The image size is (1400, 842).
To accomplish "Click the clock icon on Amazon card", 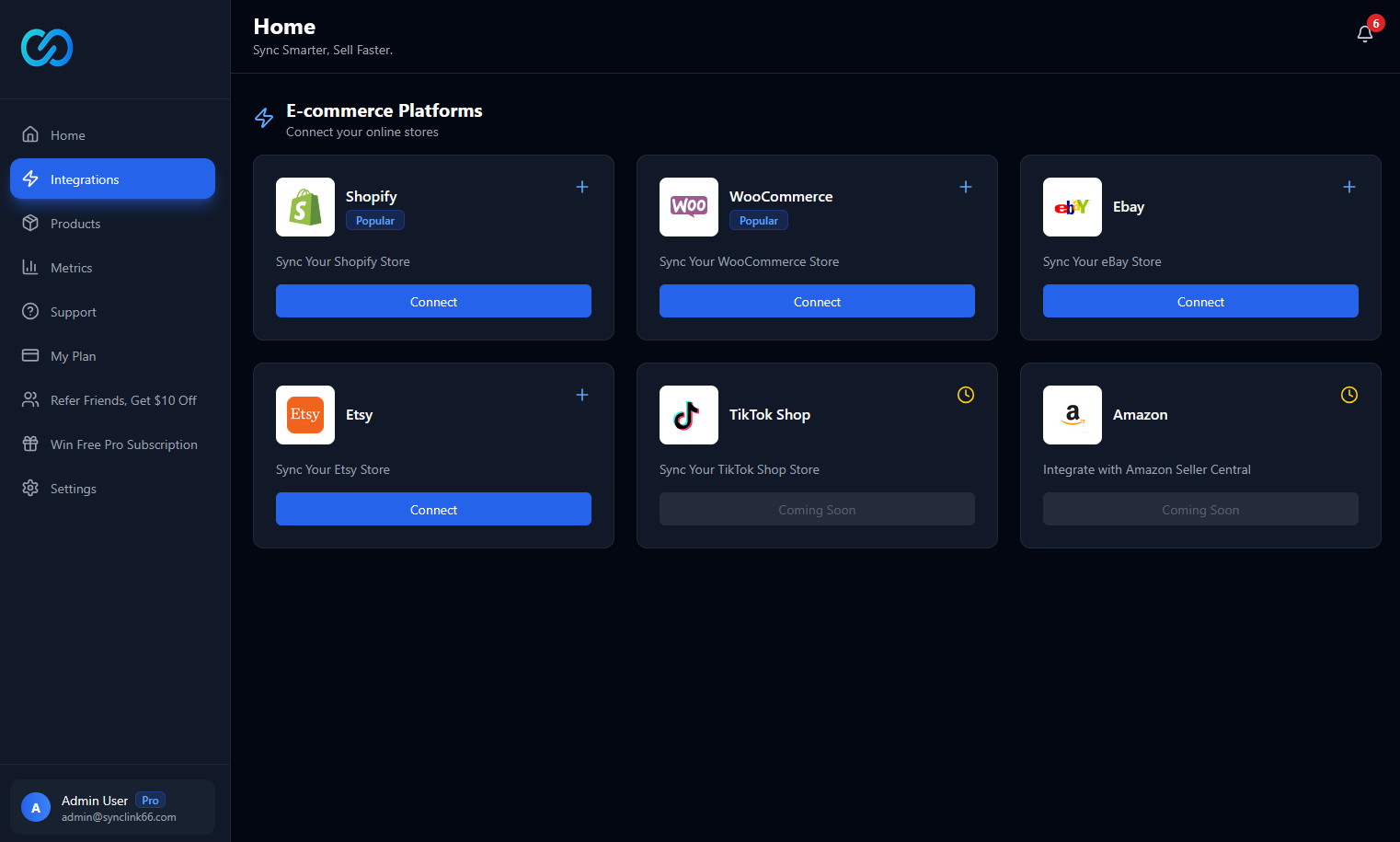I will pos(1349,395).
